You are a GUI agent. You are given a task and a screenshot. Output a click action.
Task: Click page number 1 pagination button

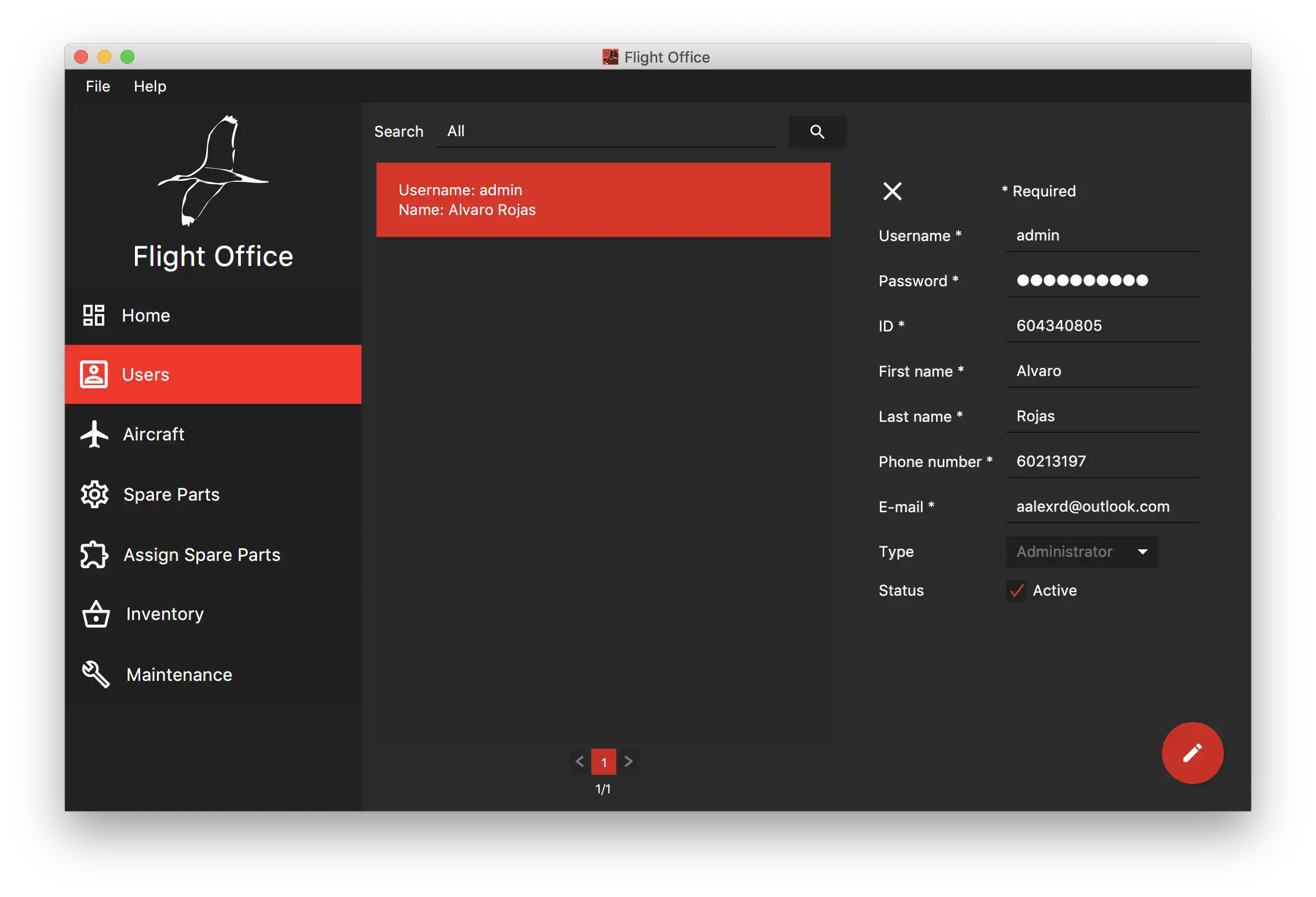point(604,762)
